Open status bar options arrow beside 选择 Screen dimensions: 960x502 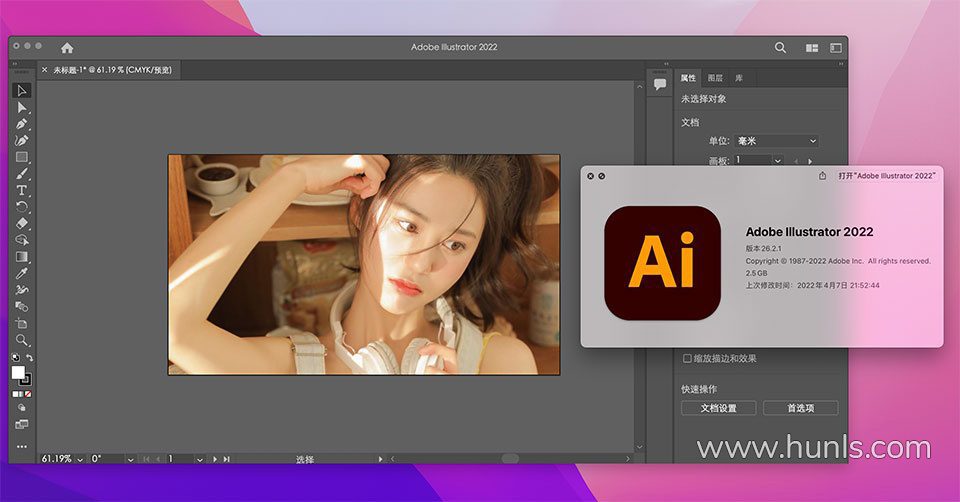[x=380, y=459]
